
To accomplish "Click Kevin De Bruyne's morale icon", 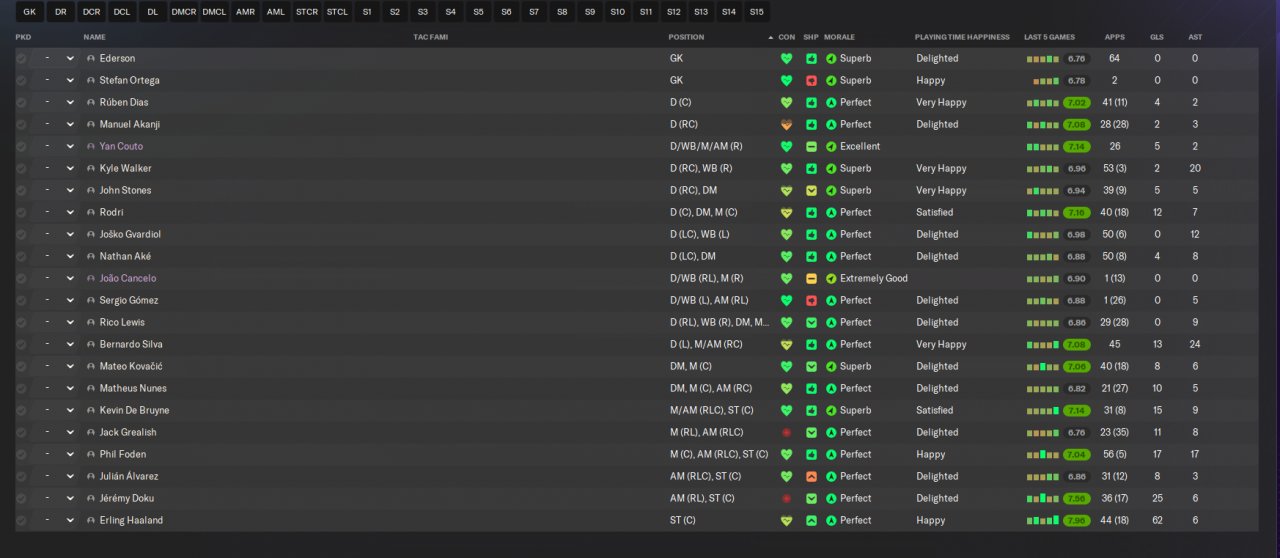I will click(x=831, y=410).
